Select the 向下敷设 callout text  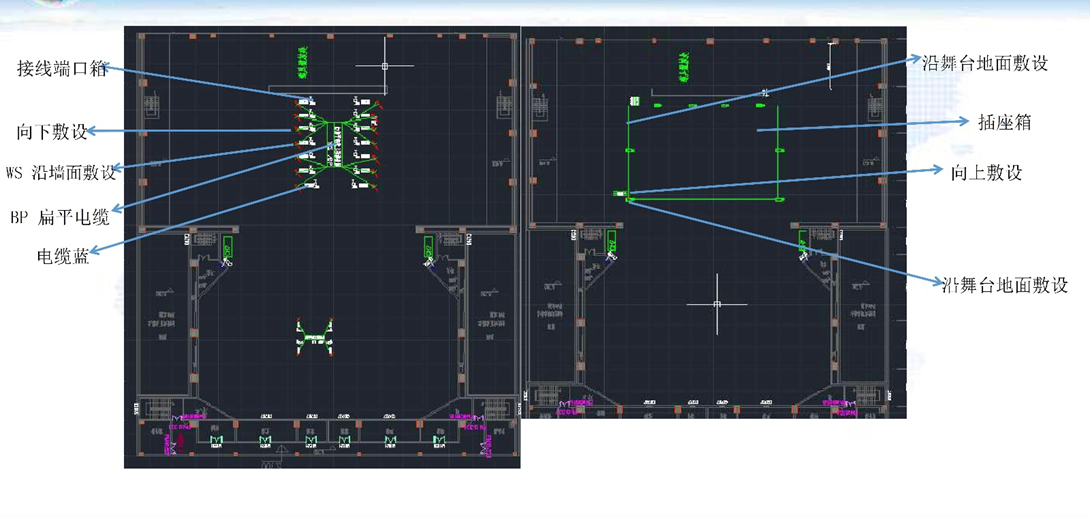click(52, 131)
